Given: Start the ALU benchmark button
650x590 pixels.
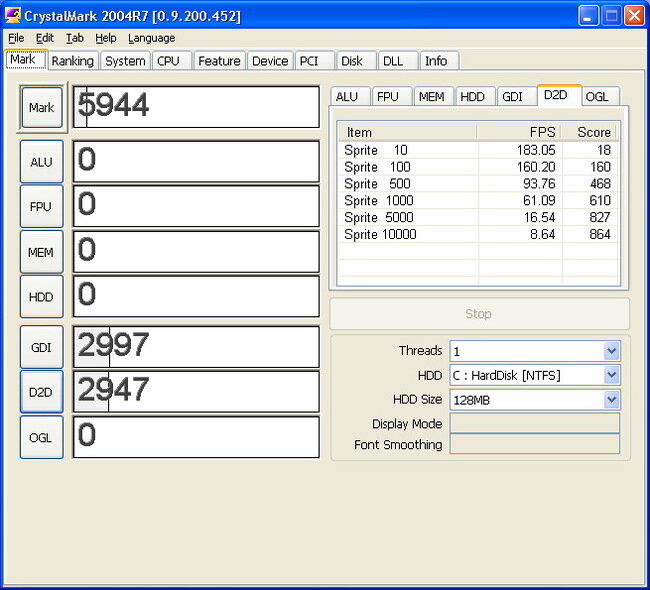Looking at the screenshot, I should click(41, 162).
